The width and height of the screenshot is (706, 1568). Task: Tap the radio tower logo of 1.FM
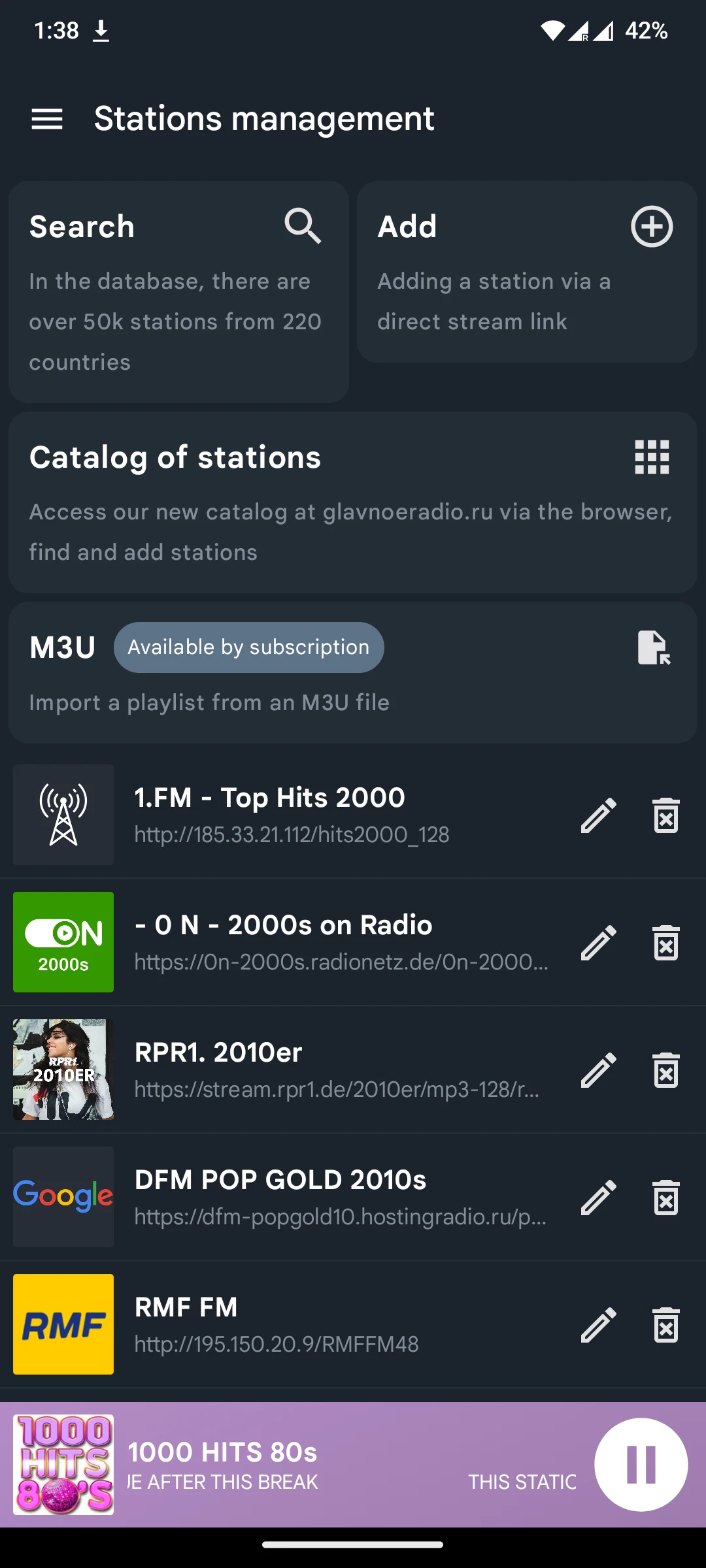(x=63, y=815)
